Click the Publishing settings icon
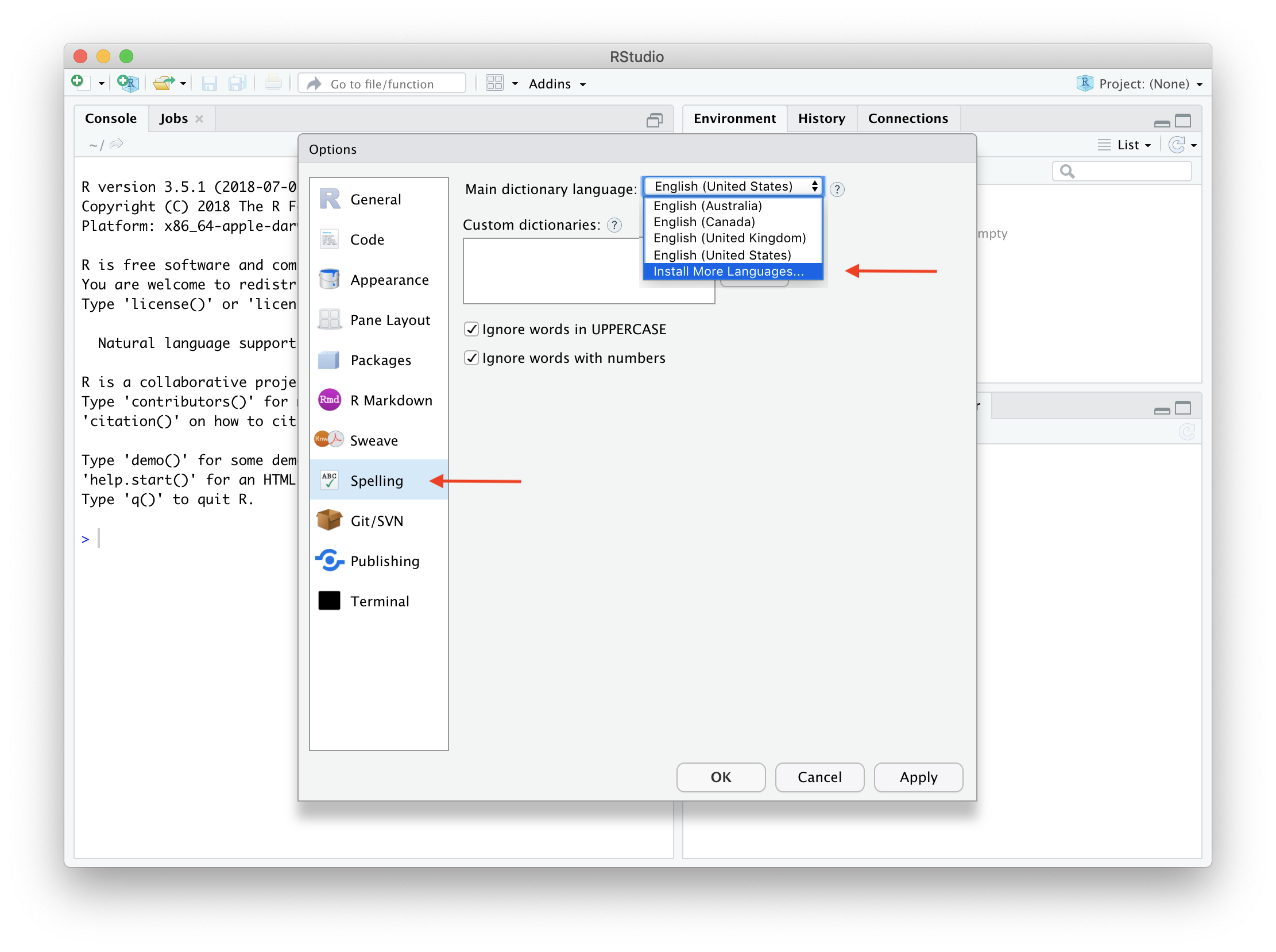This screenshot has width=1276, height=952. (x=330, y=561)
